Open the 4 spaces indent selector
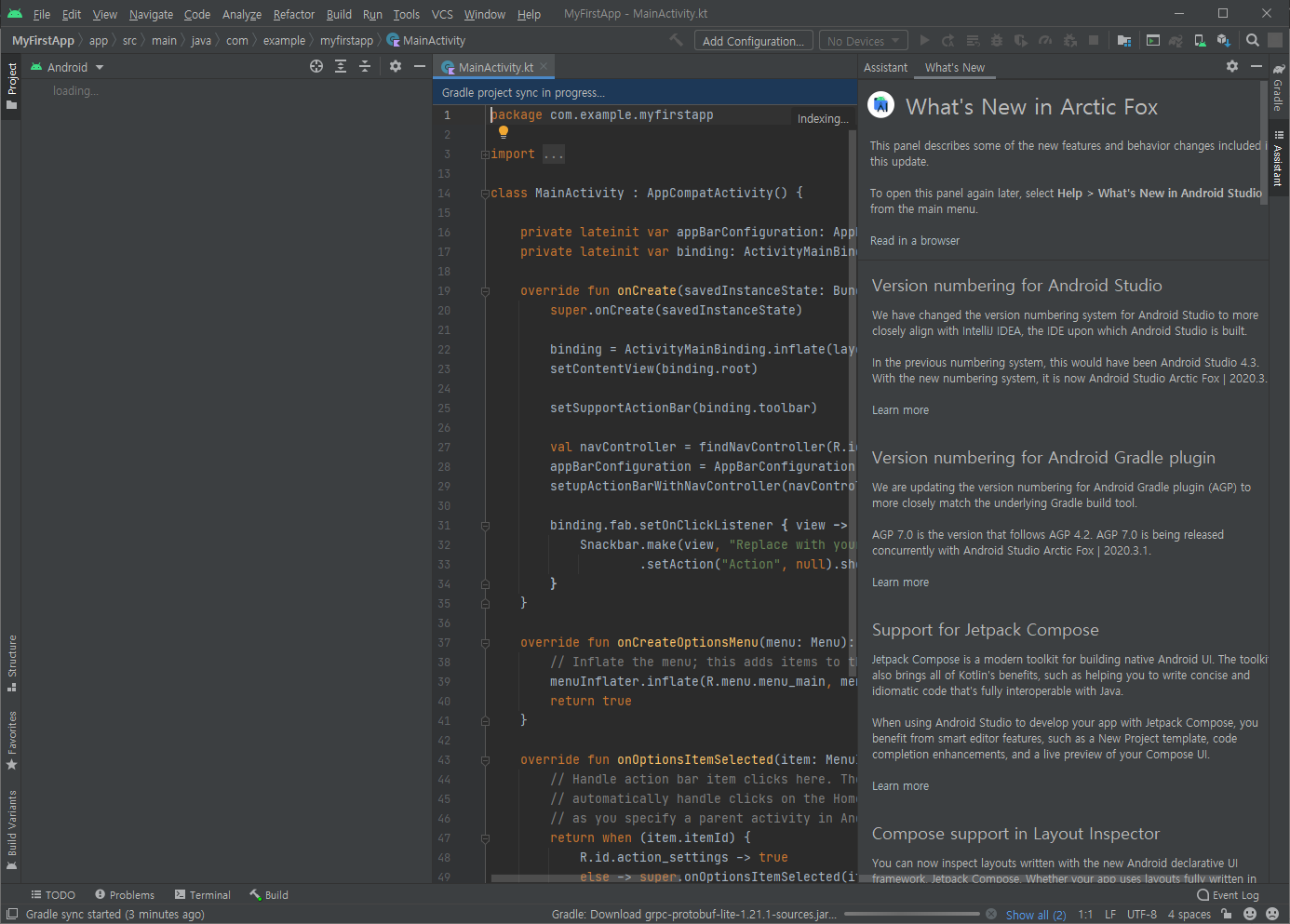1290x924 pixels. (1189, 914)
